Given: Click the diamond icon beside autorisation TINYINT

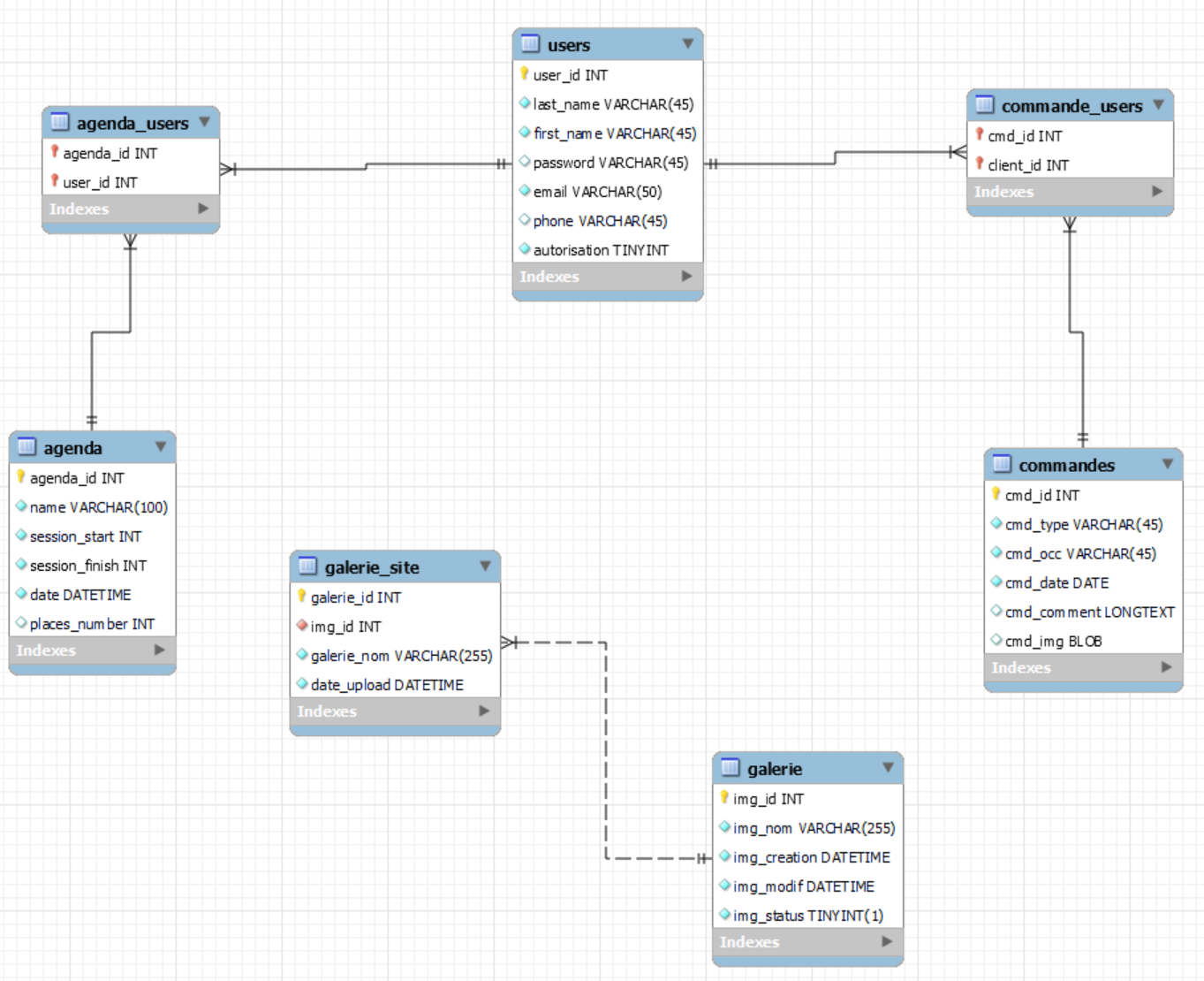Looking at the screenshot, I should [525, 249].
